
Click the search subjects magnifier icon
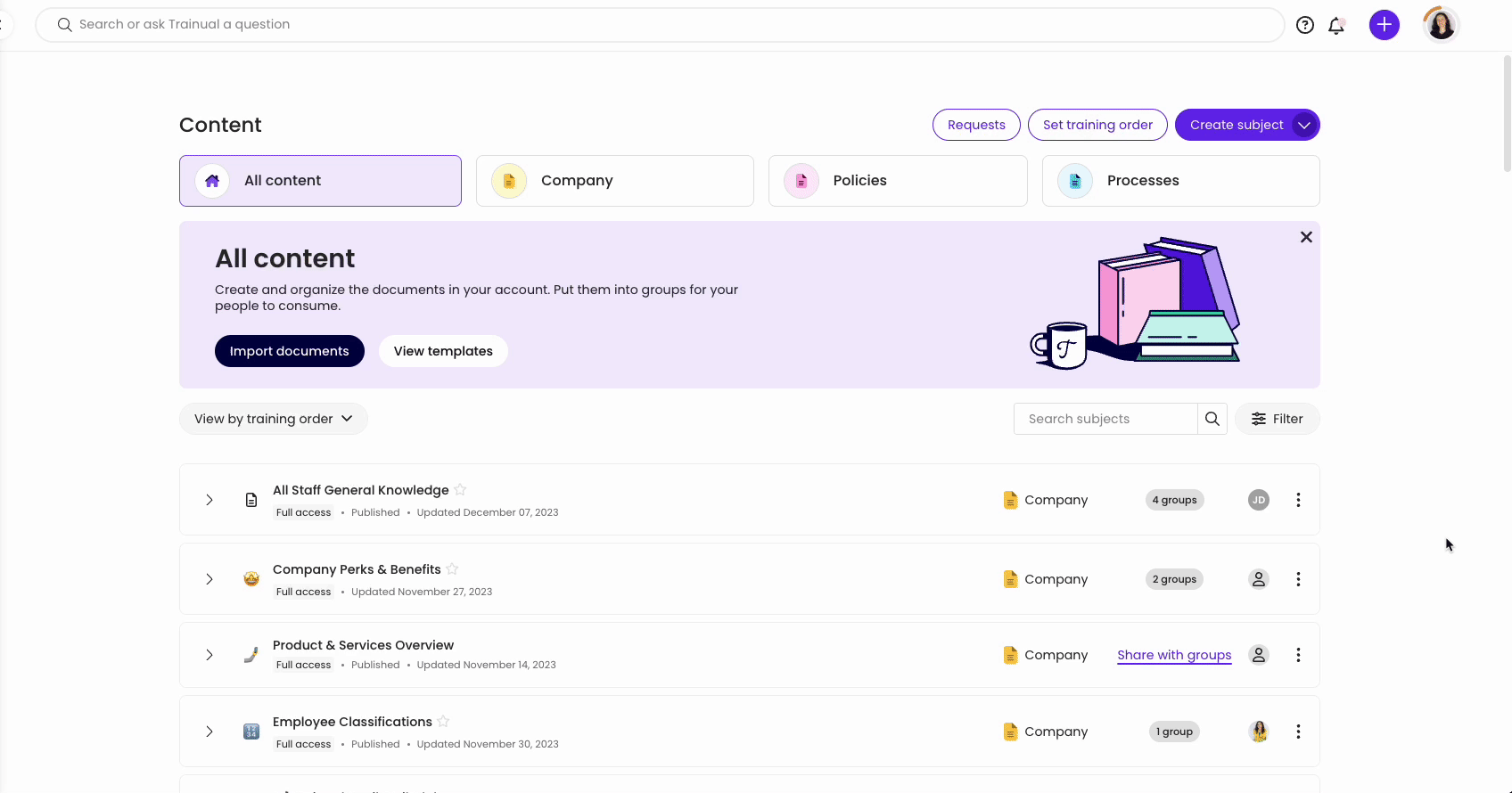(x=1212, y=419)
